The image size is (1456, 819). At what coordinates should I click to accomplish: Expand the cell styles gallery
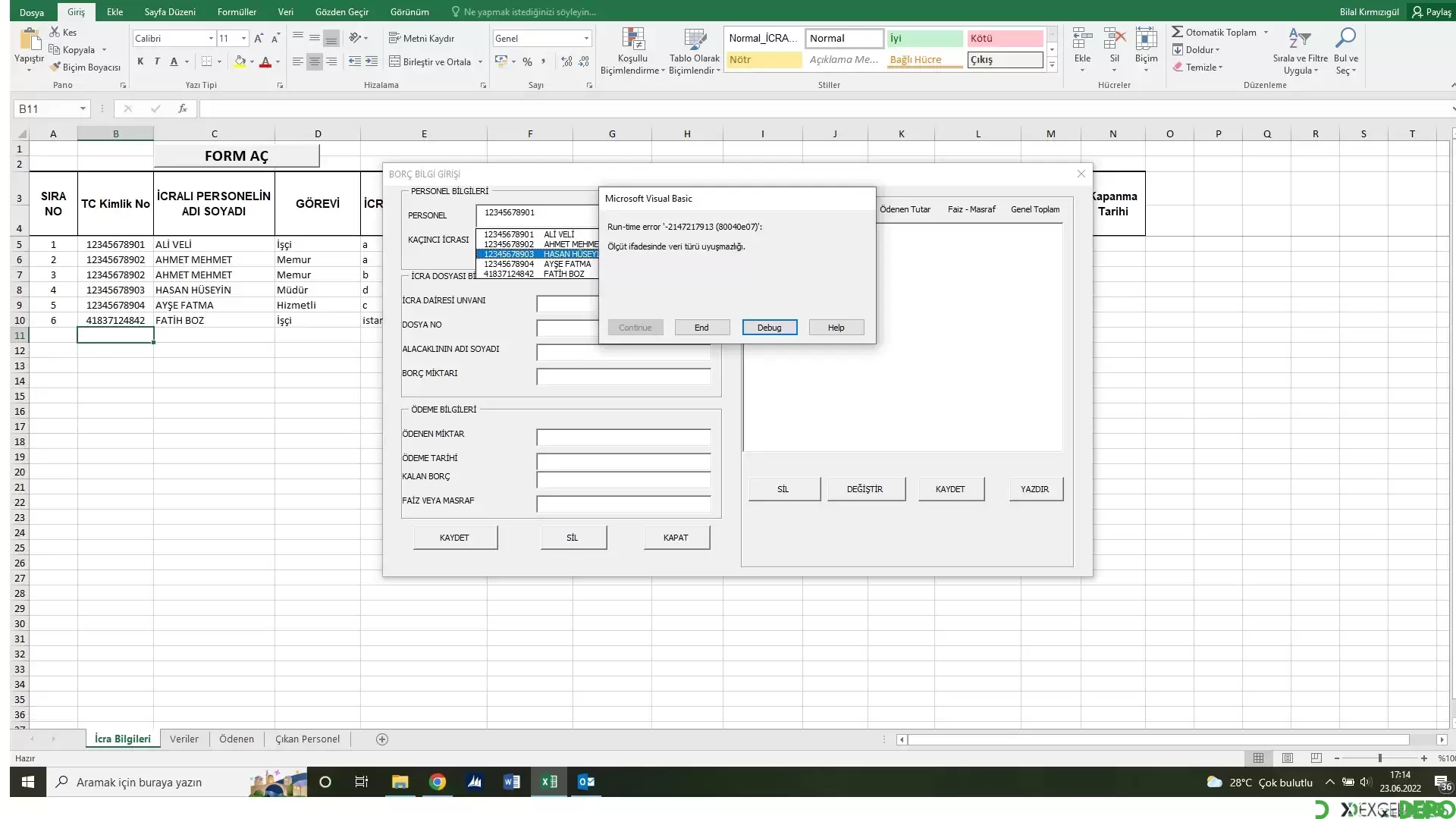(x=1052, y=65)
